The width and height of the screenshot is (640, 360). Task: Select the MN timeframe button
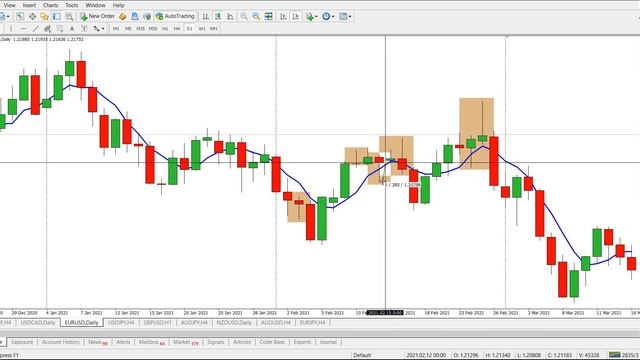[x=214, y=29]
